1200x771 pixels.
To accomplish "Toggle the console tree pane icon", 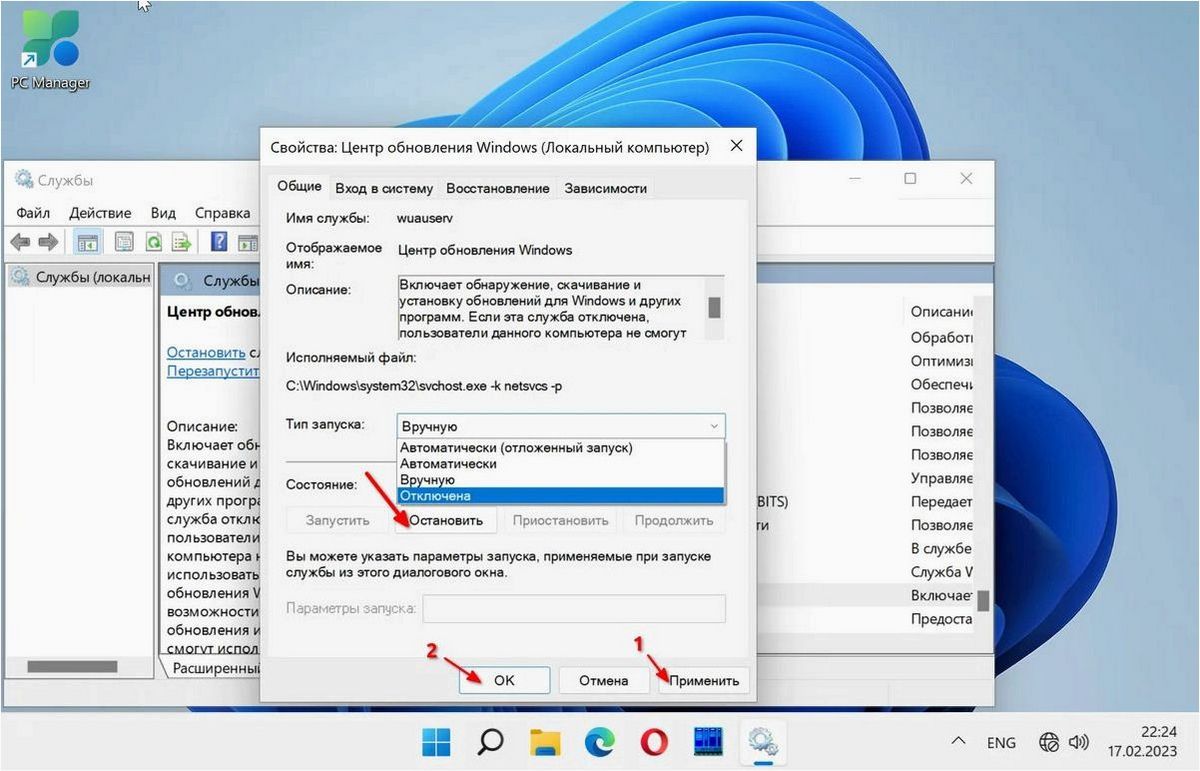I will pos(87,242).
